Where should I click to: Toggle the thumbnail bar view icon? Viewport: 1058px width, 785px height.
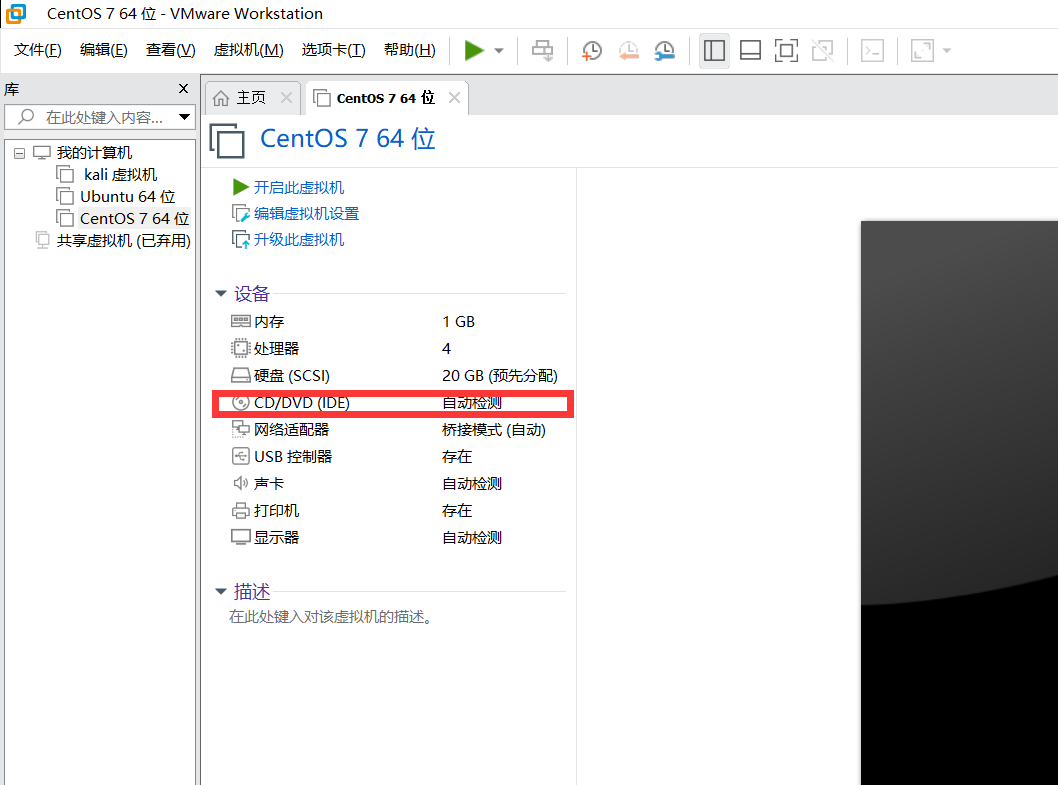click(x=750, y=51)
